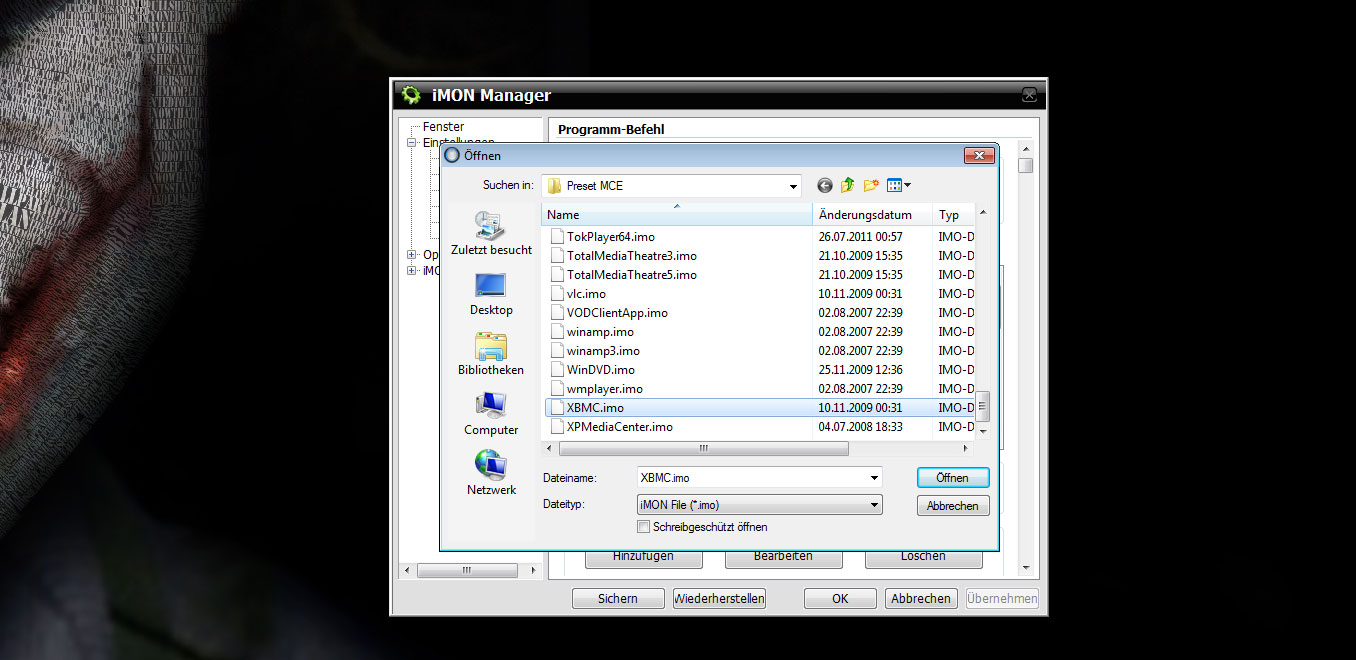
Task: Click the iMON Manager gear logo
Action: (410, 95)
